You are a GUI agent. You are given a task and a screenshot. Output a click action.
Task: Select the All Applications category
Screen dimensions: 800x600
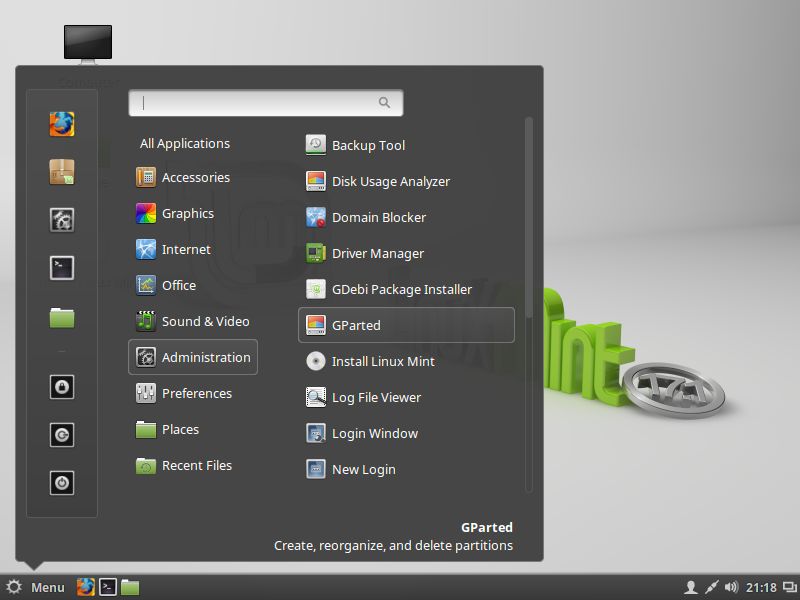coord(185,144)
